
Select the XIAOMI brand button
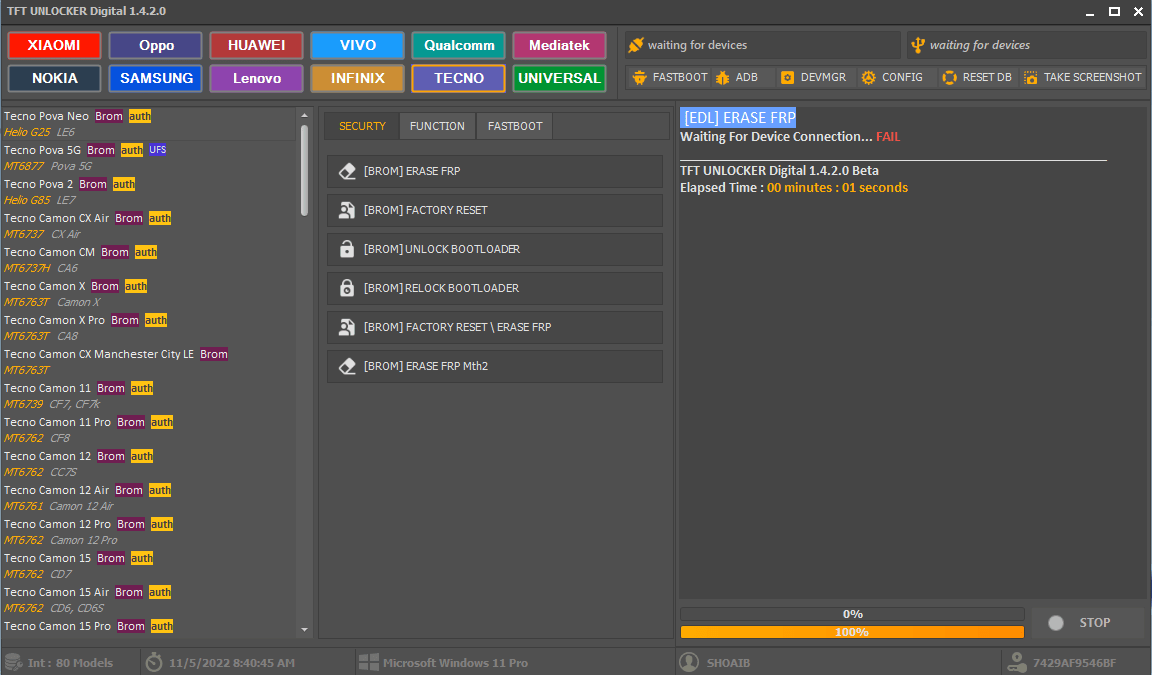coord(55,46)
